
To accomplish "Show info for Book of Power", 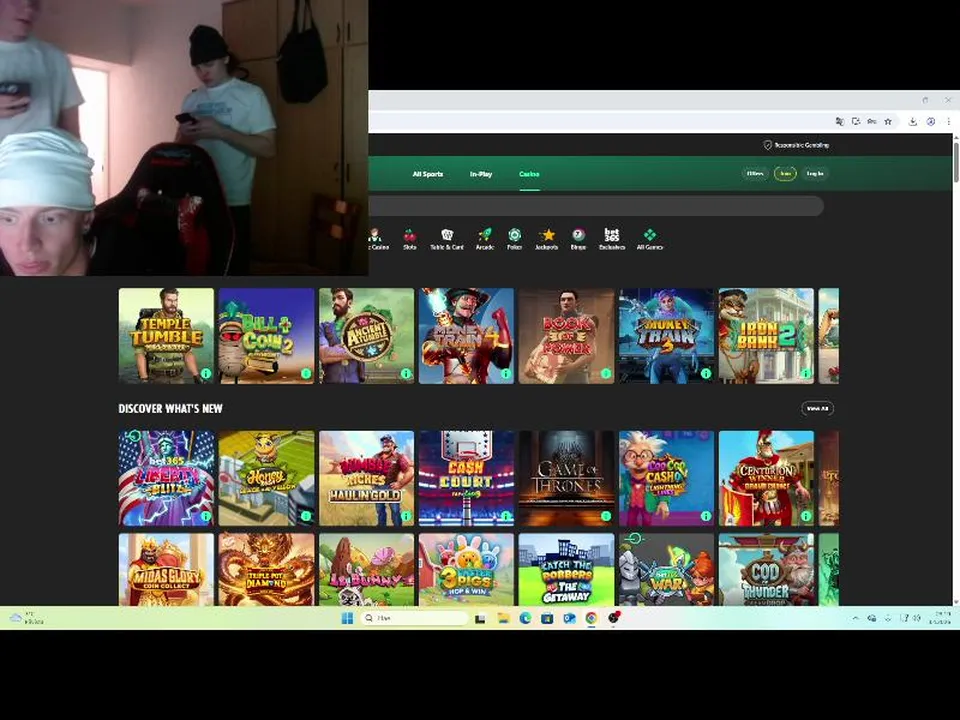I will point(606,373).
